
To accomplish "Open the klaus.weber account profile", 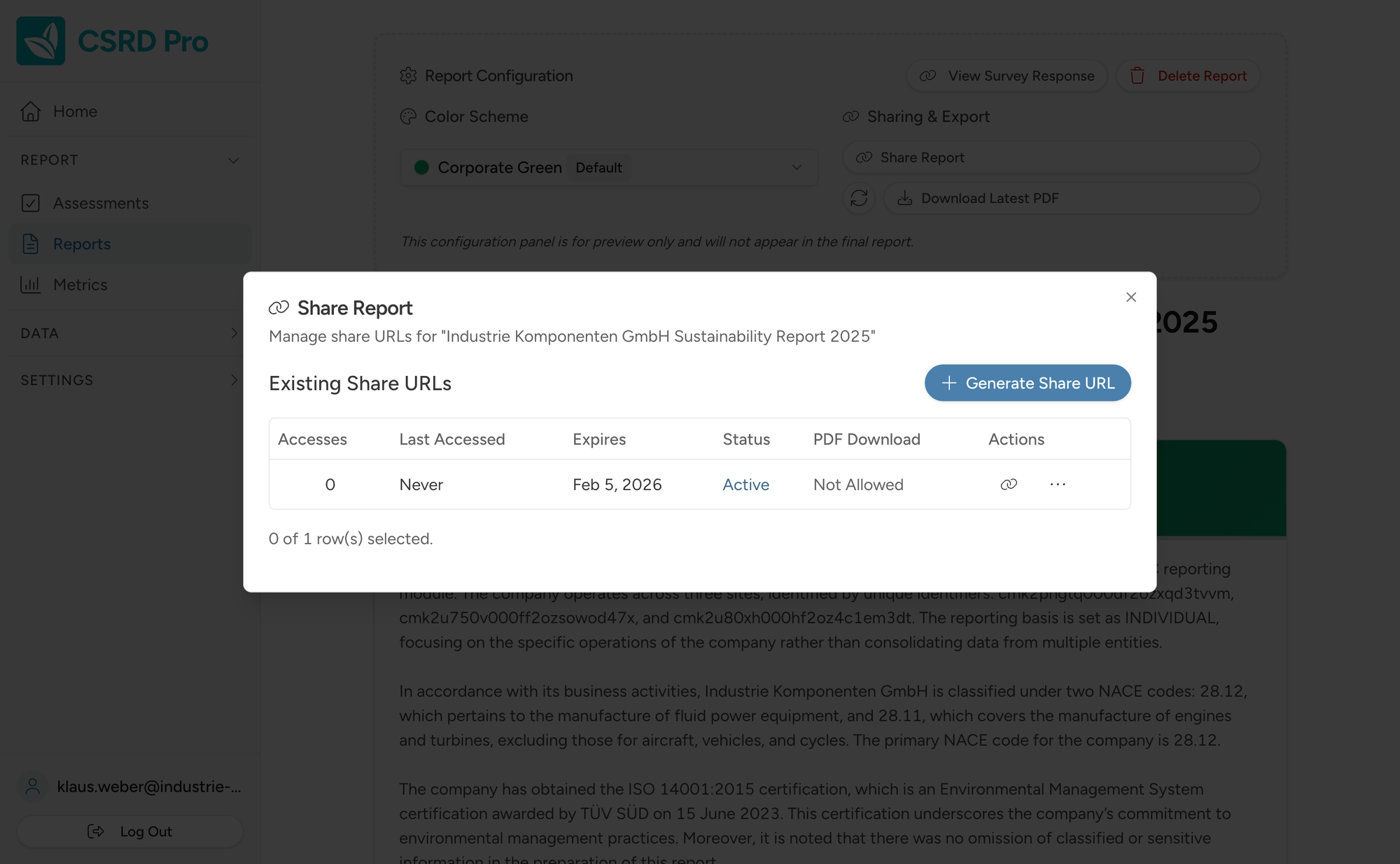I will (129, 786).
